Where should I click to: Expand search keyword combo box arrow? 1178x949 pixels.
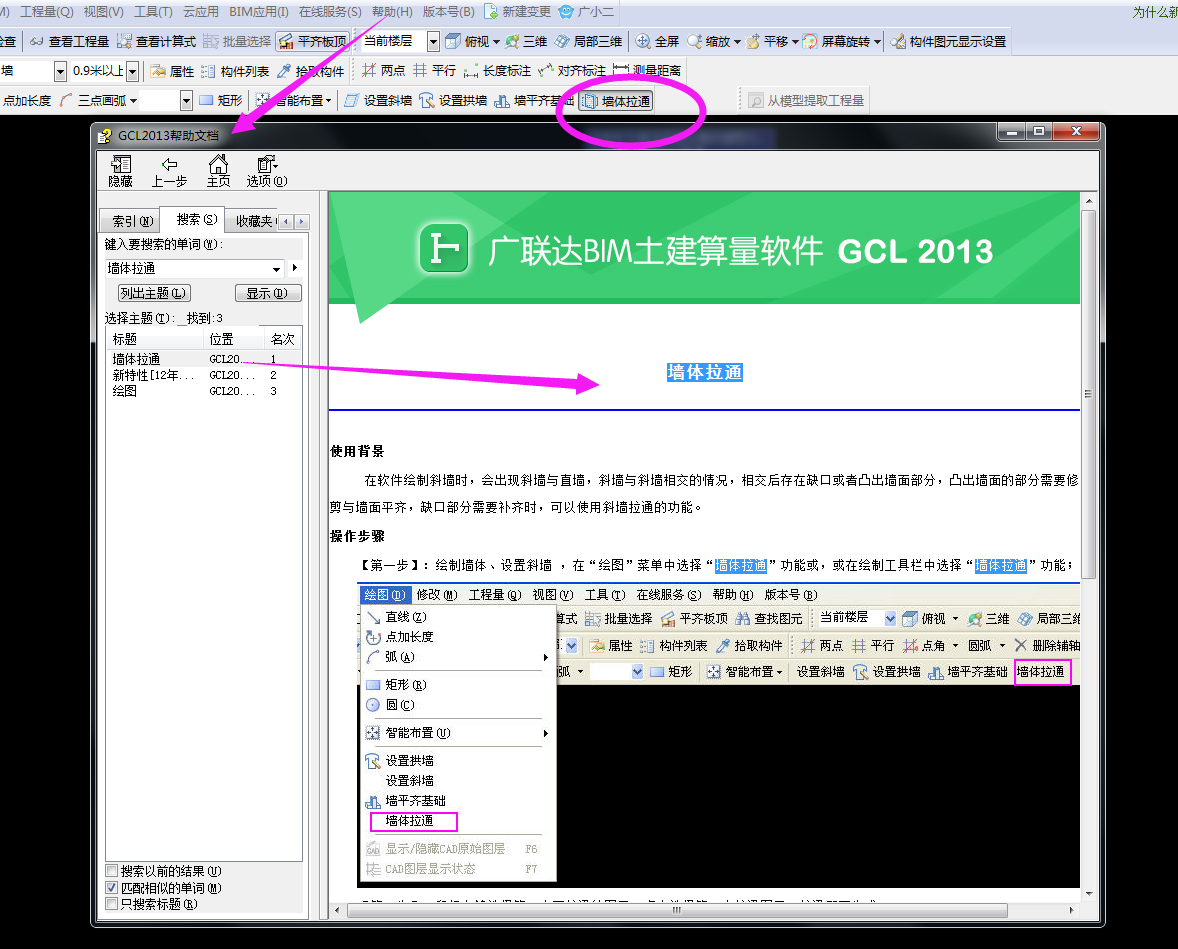(x=276, y=269)
